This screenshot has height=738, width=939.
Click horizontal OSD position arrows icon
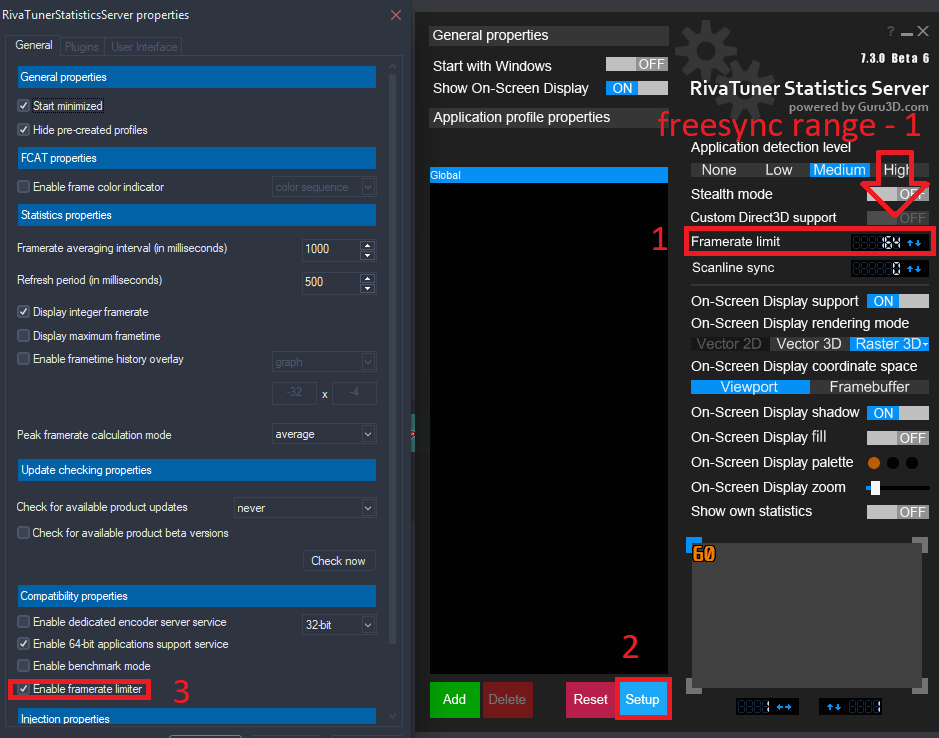(783, 707)
